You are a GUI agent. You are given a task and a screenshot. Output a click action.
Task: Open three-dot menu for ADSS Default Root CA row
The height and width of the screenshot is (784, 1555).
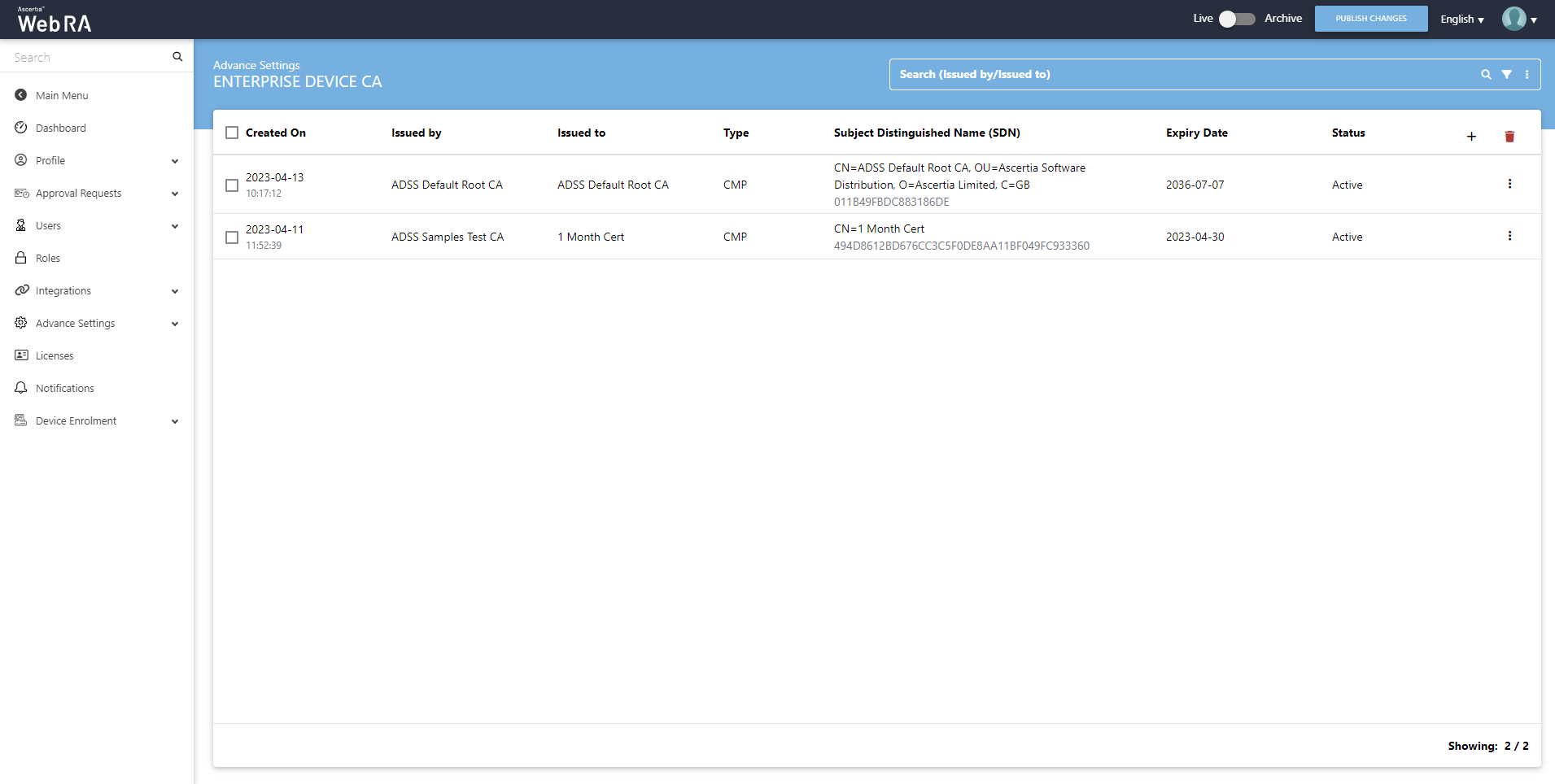(x=1509, y=184)
